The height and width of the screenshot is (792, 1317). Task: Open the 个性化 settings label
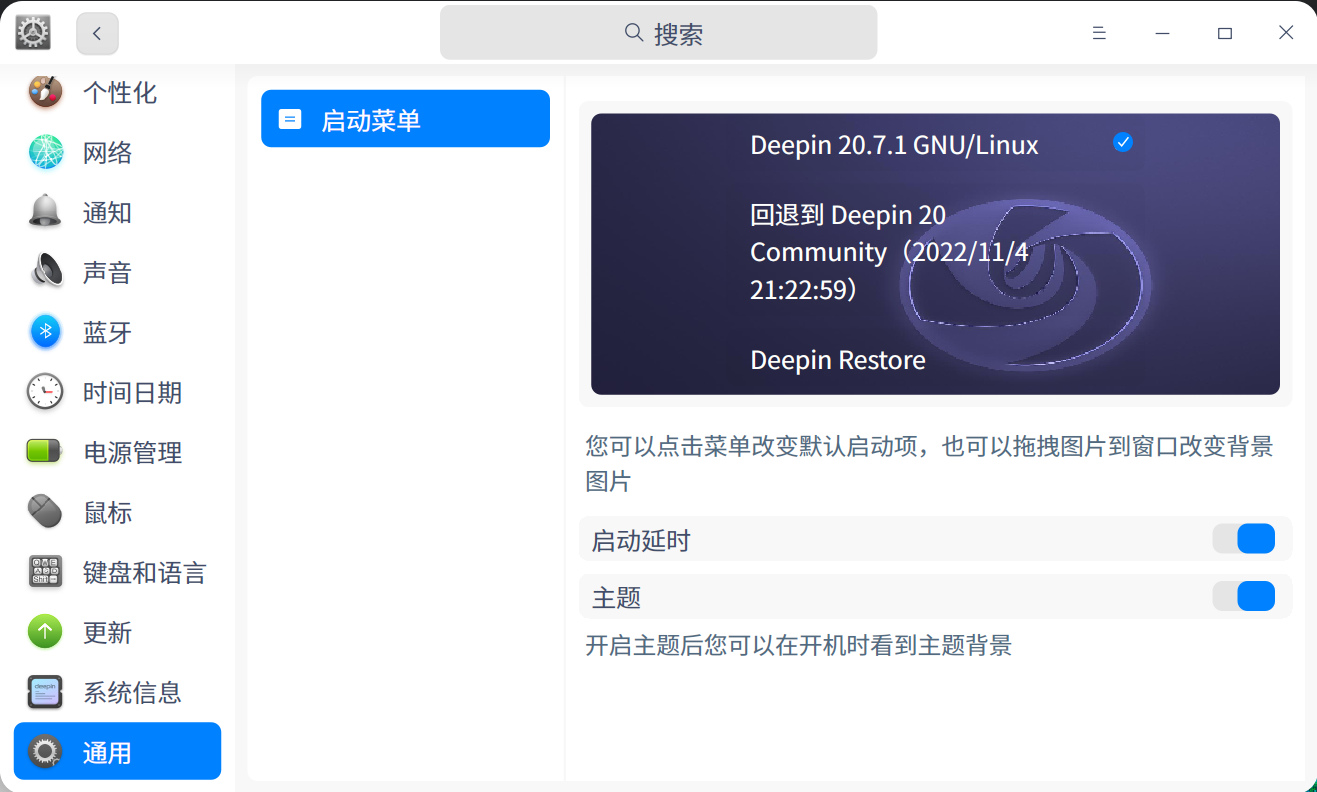point(120,93)
